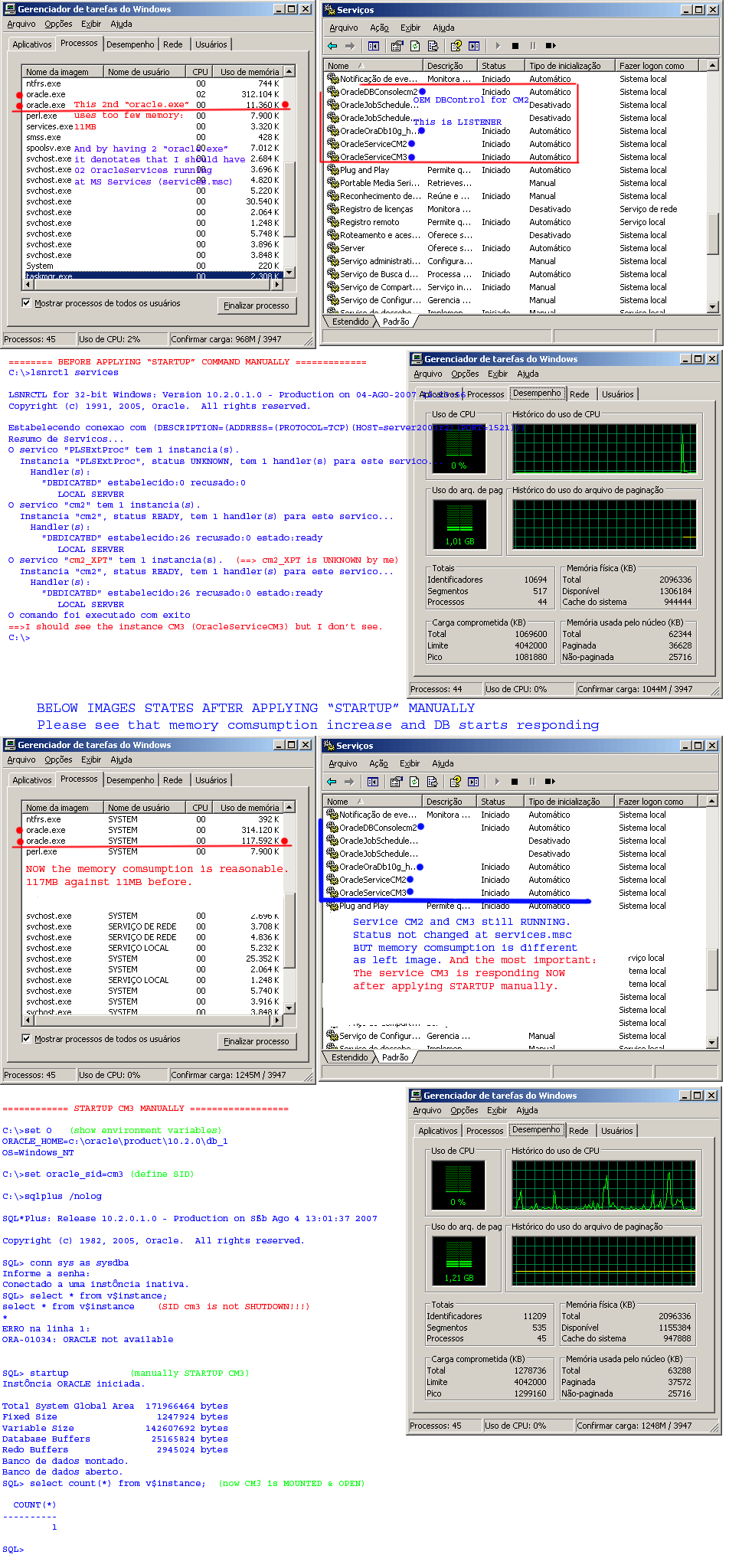
Task: Click the back arrow in the upper Serviços toolbar
Action: [x=332, y=46]
